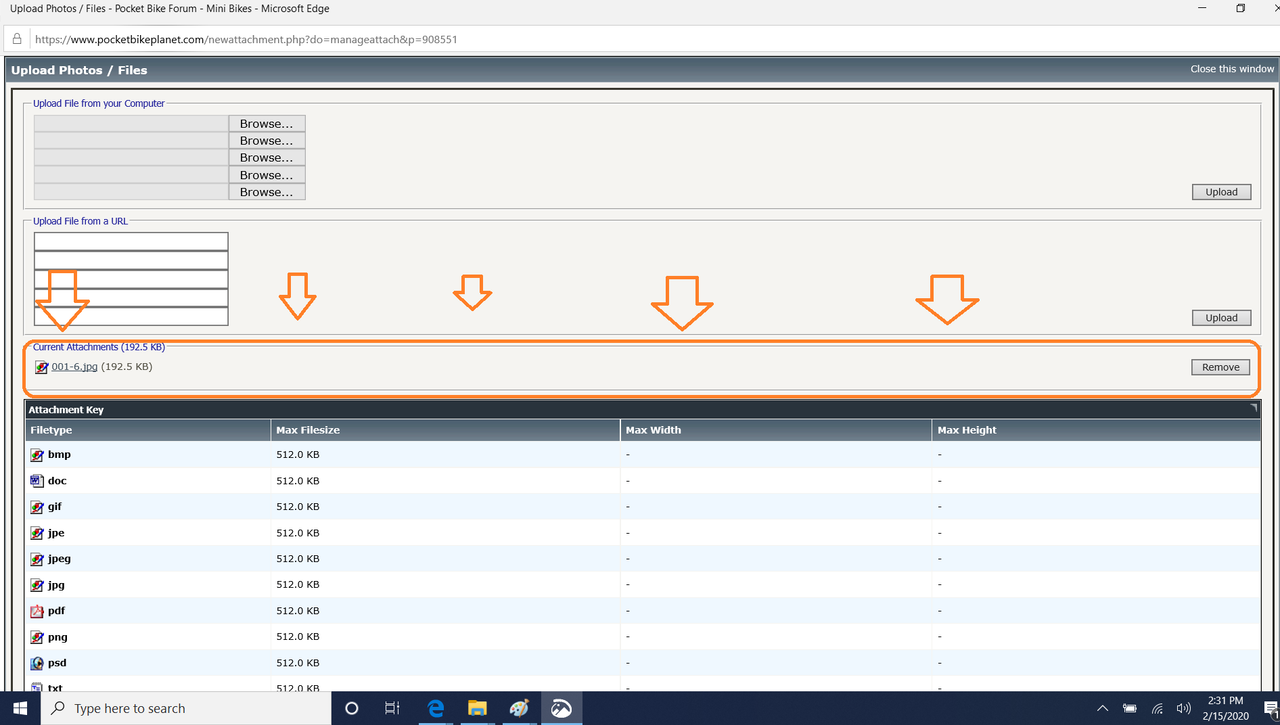Click the psd filetype icon

37,663
